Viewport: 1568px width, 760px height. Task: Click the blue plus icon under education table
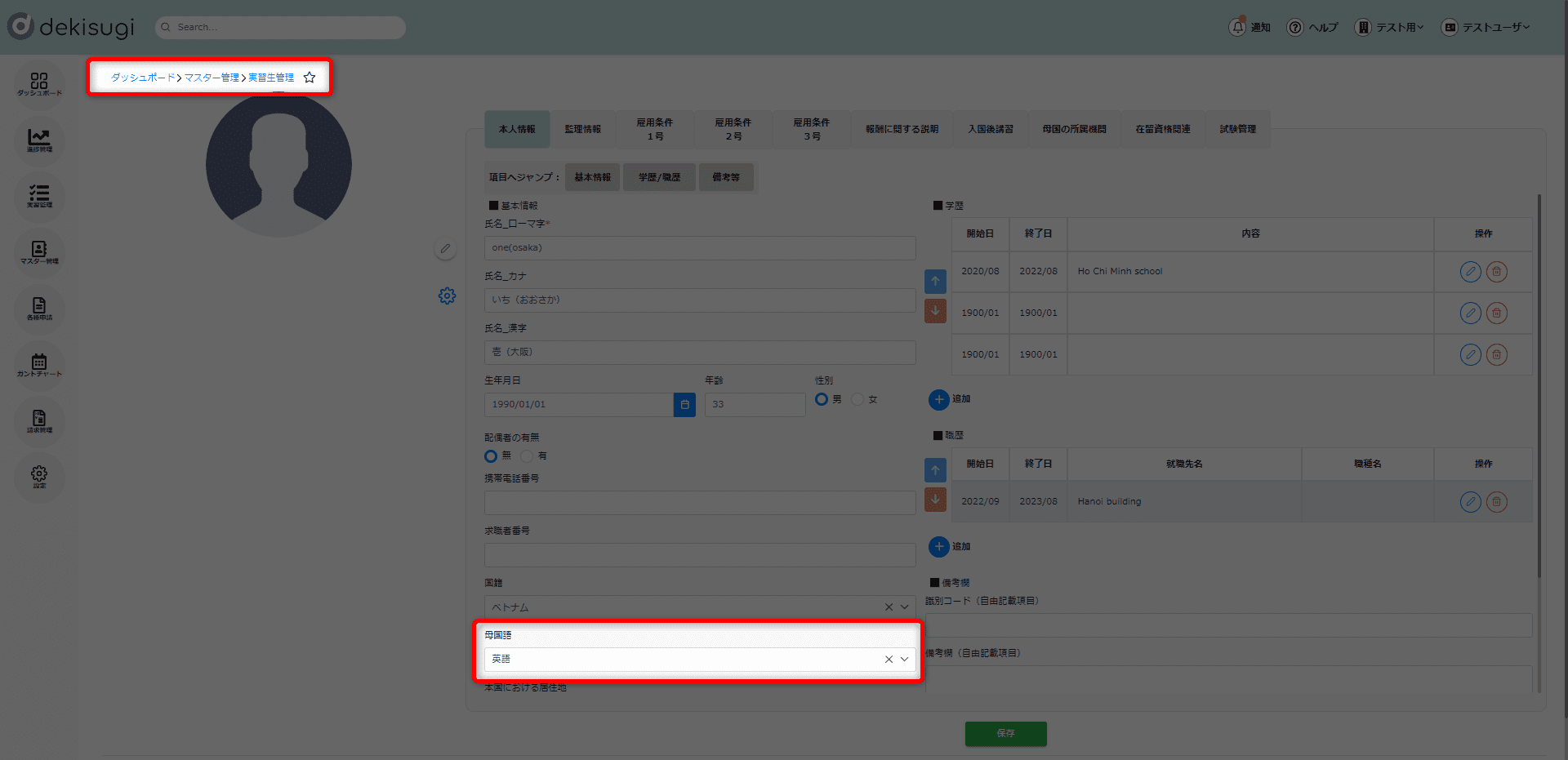click(x=939, y=399)
